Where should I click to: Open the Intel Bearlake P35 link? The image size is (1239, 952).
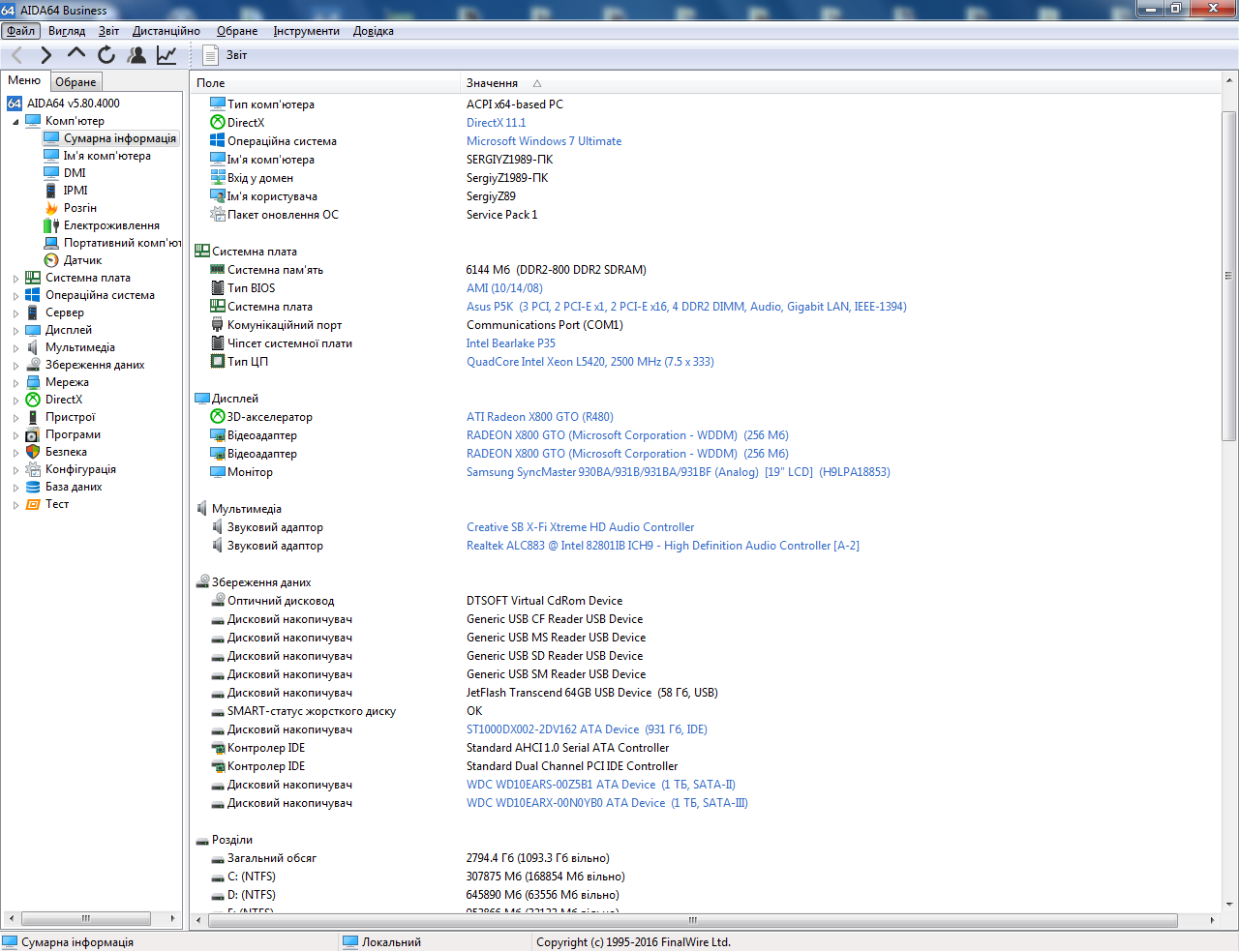511,343
